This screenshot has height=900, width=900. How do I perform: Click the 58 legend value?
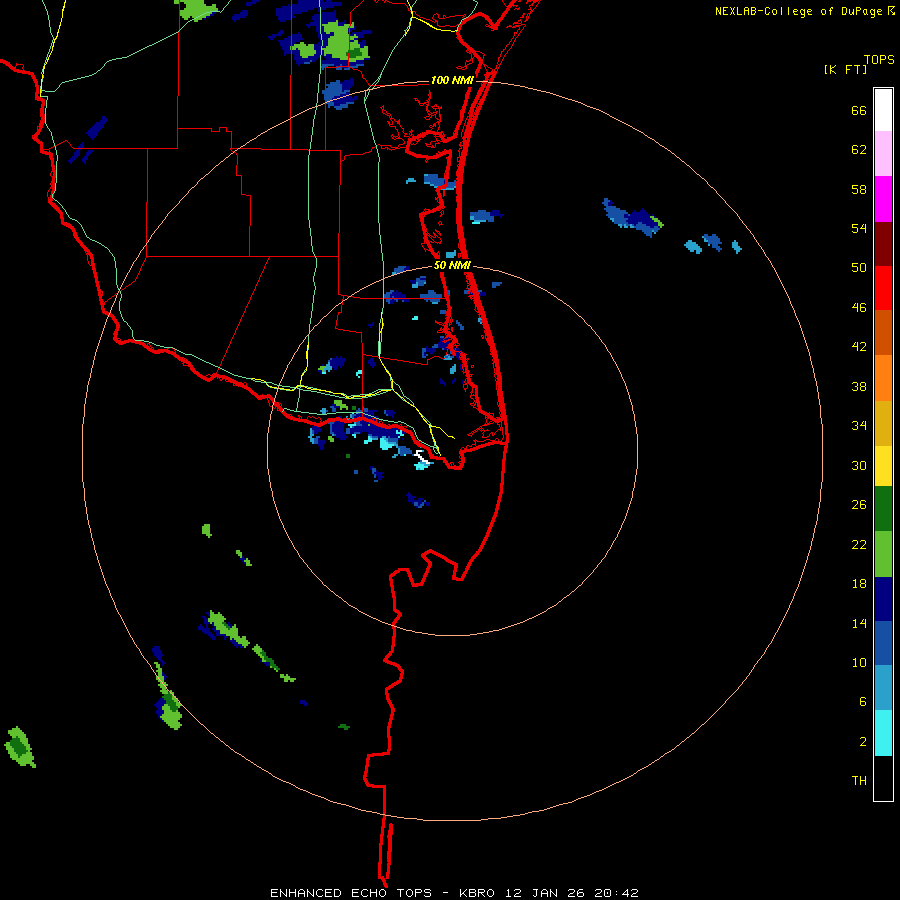point(859,189)
